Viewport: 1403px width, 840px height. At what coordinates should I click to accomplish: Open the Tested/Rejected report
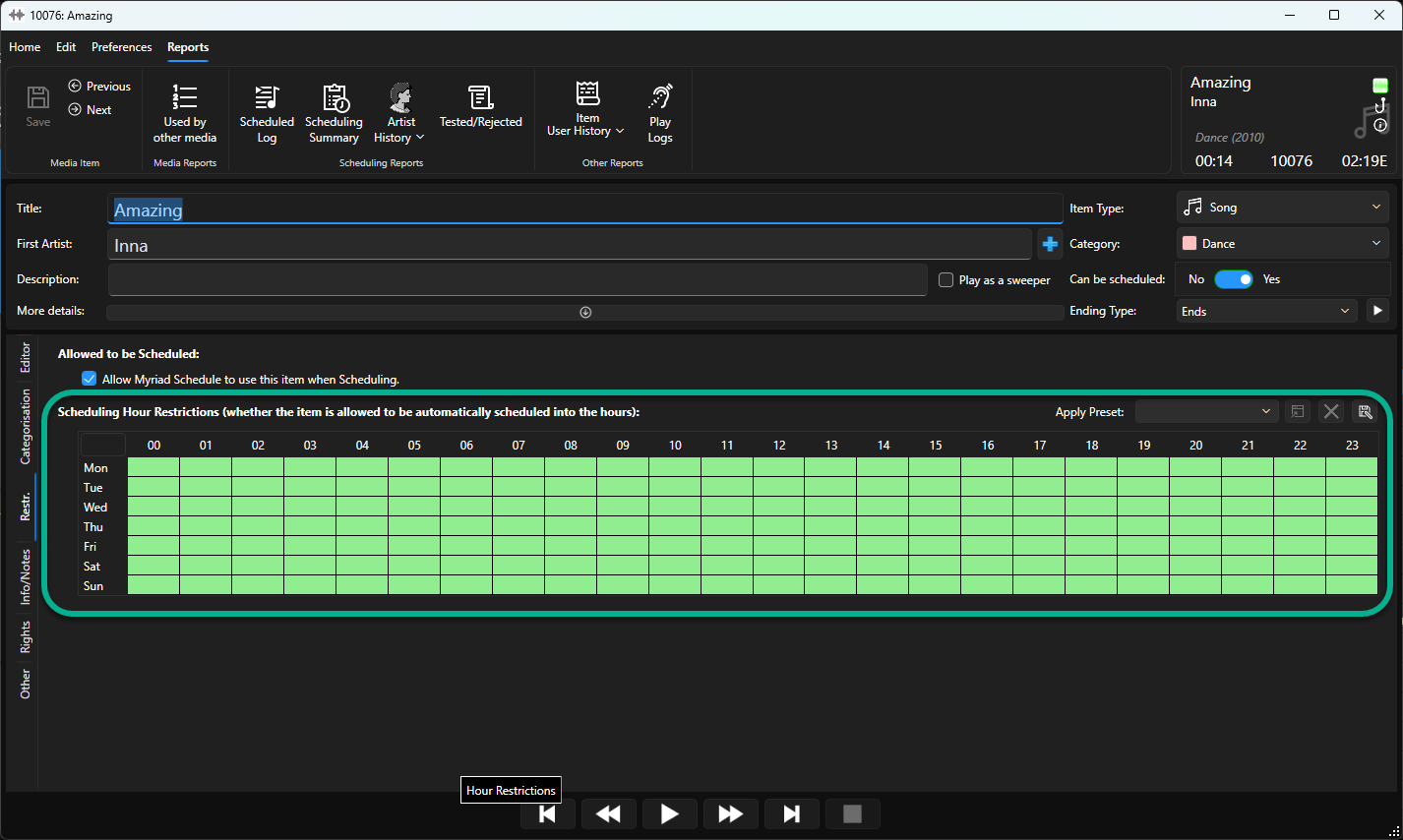(x=480, y=106)
